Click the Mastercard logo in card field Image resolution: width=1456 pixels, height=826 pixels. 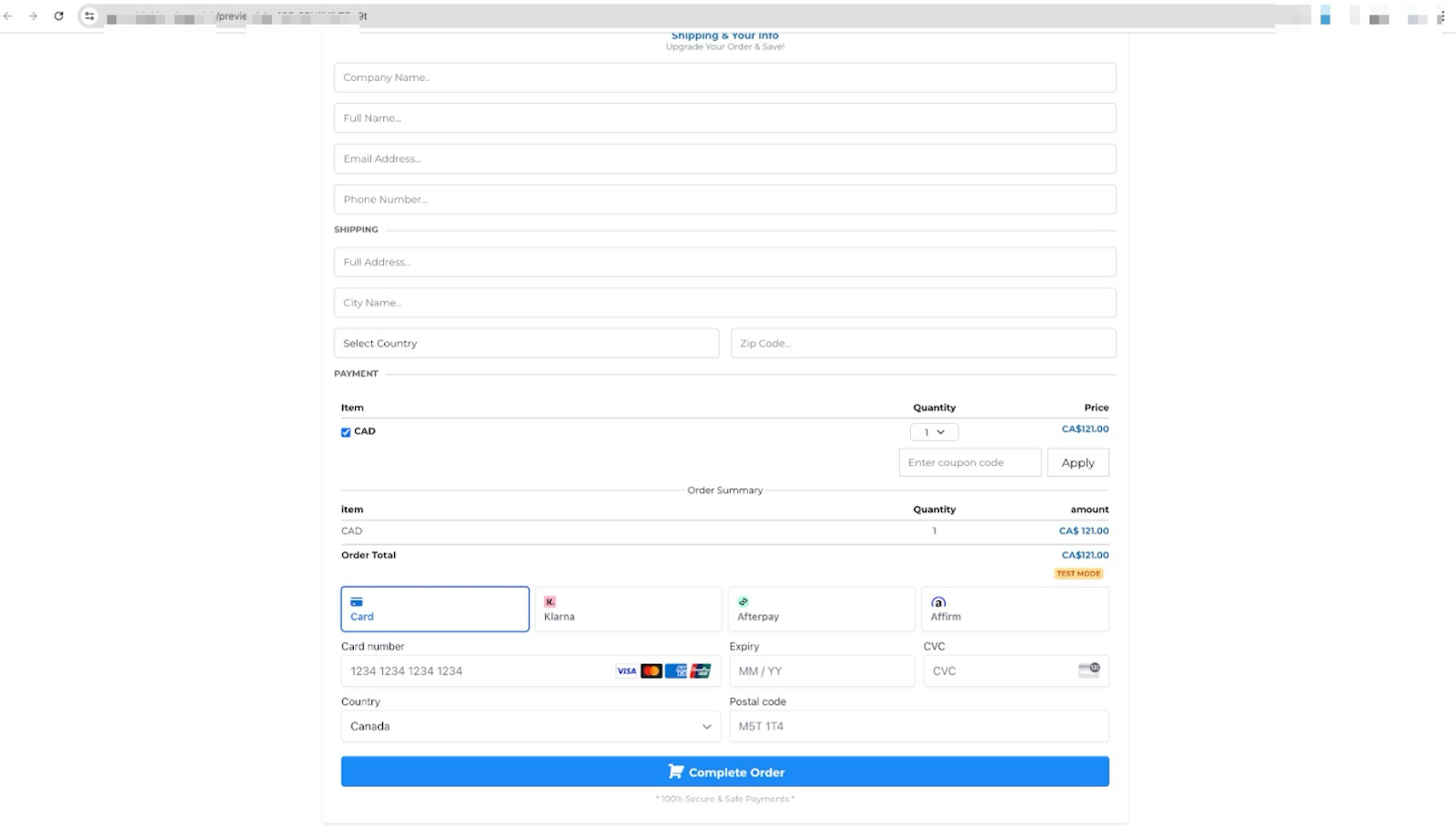tap(651, 671)
